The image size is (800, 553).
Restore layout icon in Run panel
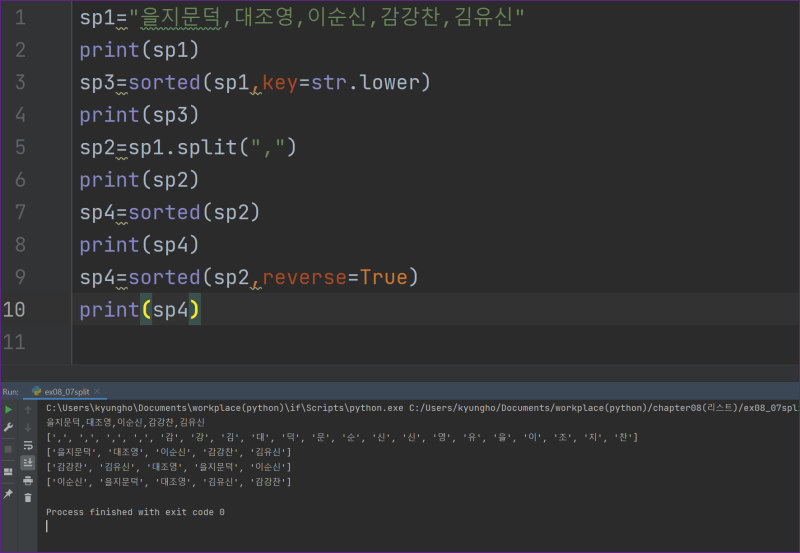(x=8, y=471)
